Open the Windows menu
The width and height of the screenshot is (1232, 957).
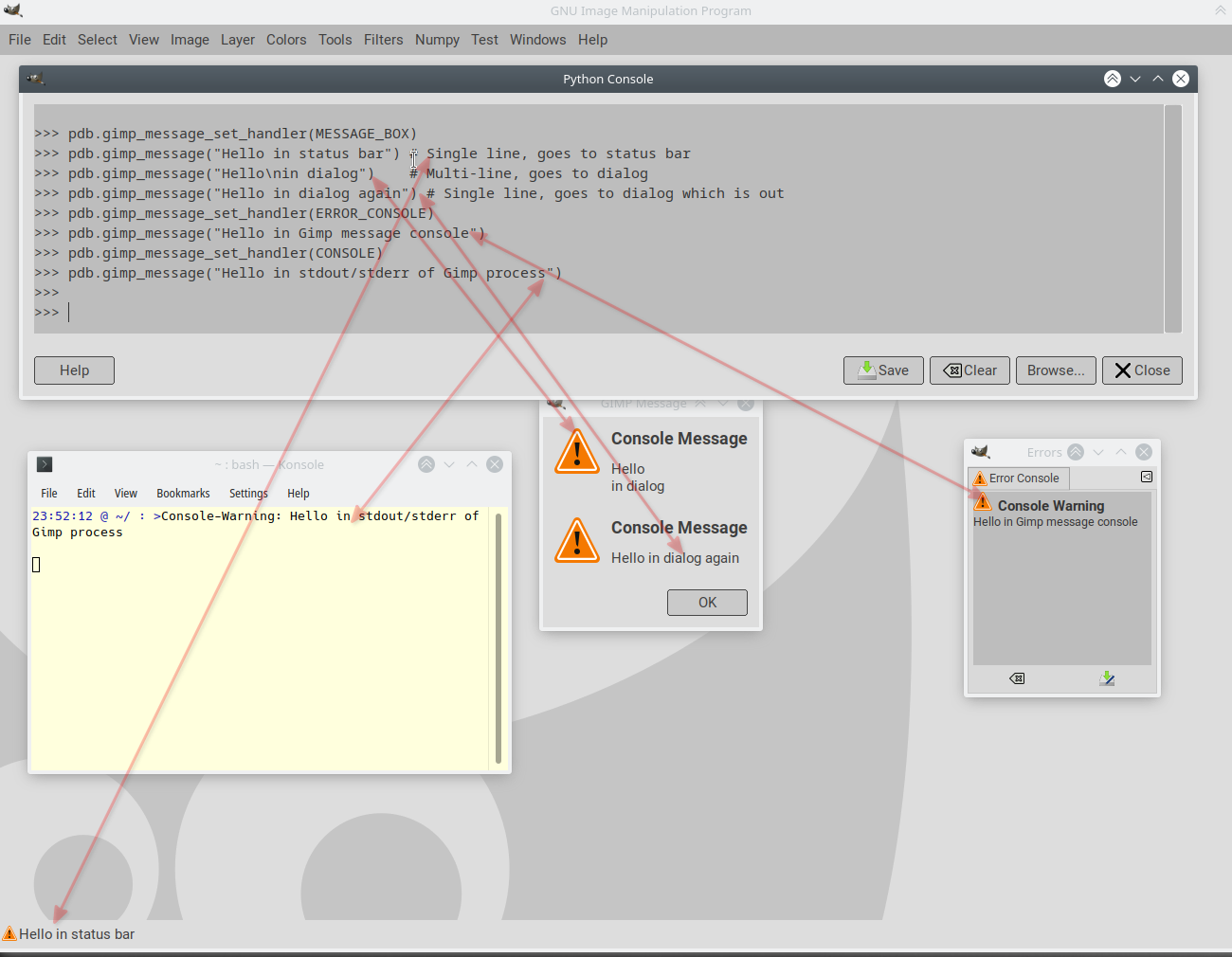[537, 40]
